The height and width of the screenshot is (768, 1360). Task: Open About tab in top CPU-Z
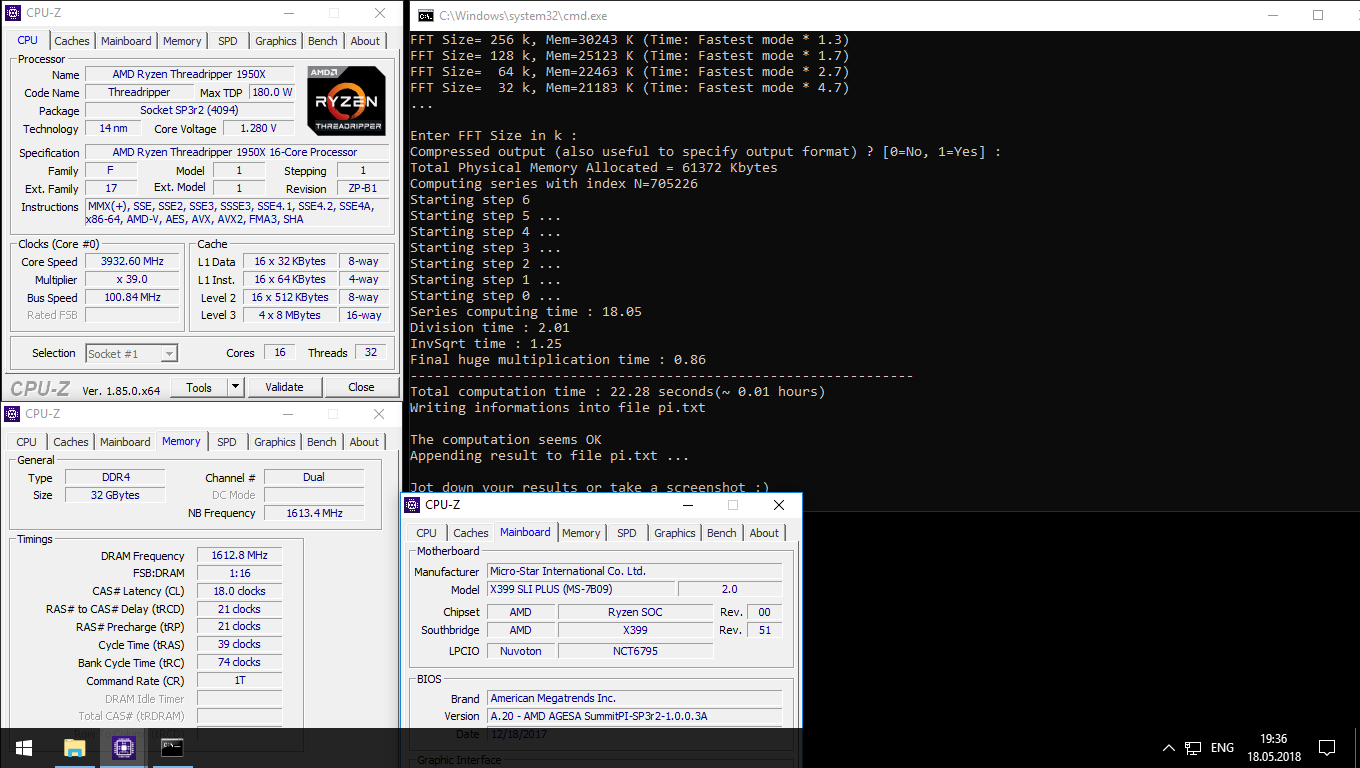click(365, 41)
